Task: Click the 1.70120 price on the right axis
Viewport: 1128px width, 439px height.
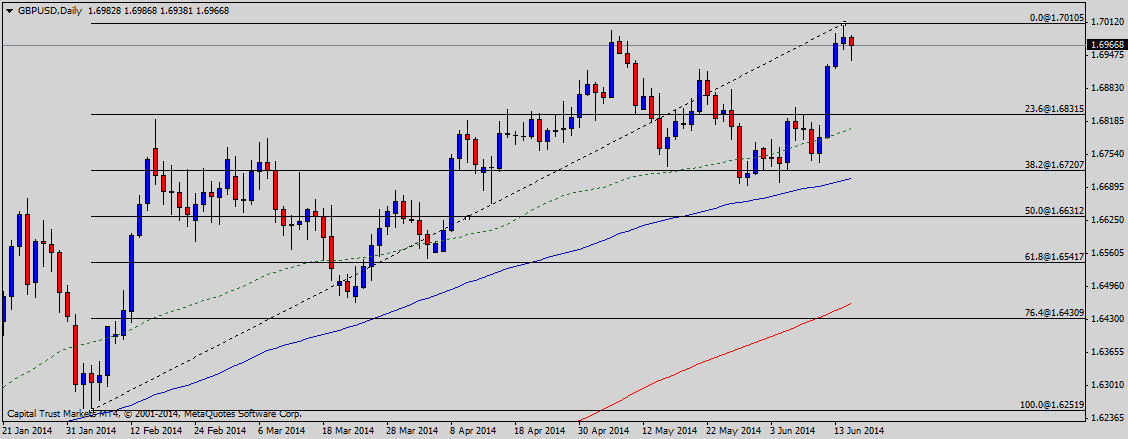Action: tap(1107, 21)
